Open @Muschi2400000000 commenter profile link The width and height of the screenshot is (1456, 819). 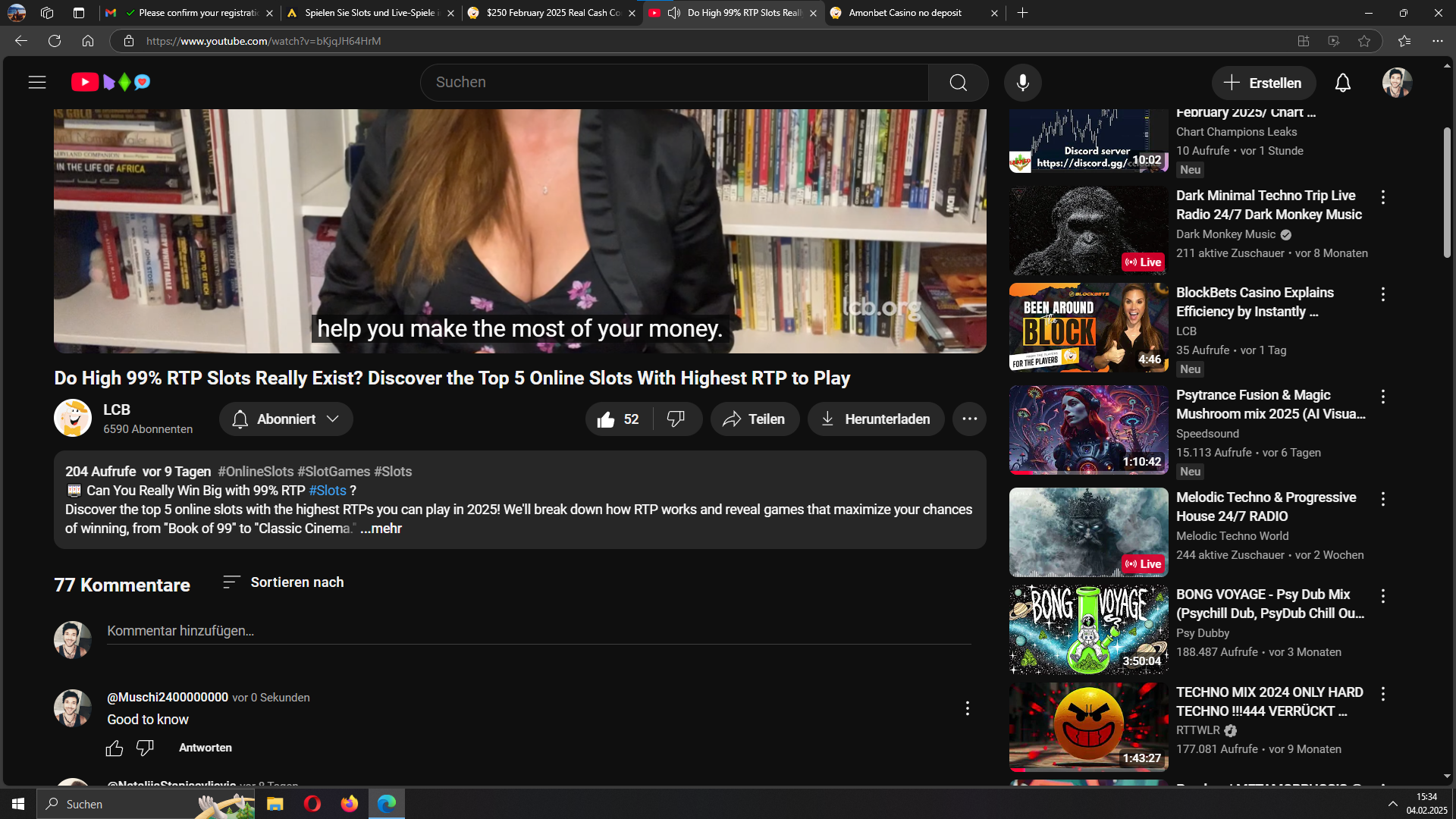[x=168, y=697]
